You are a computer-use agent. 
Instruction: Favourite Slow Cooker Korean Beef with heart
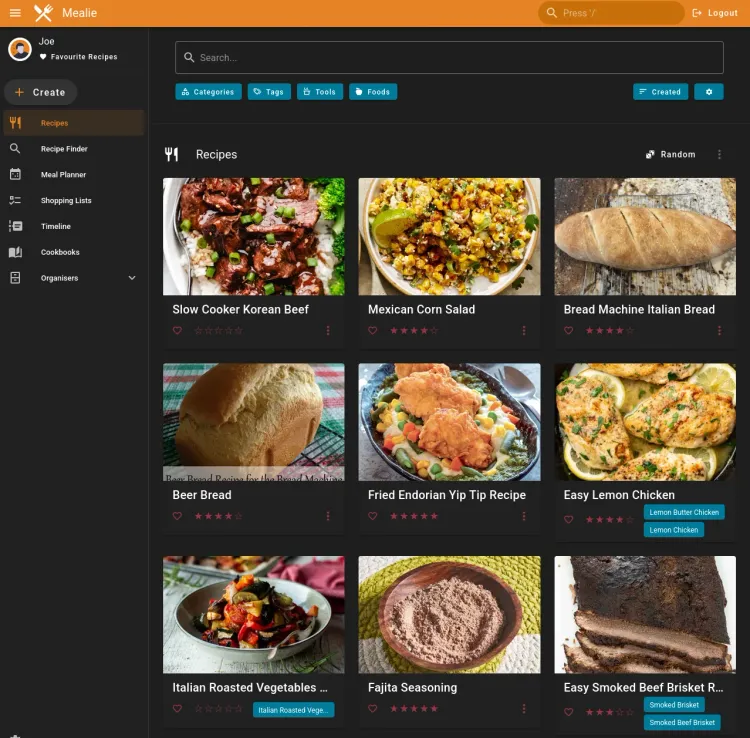click(x=177, y=330)
